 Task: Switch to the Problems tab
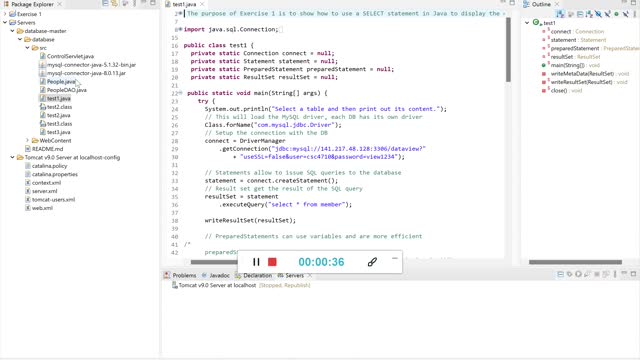point(180,276)
